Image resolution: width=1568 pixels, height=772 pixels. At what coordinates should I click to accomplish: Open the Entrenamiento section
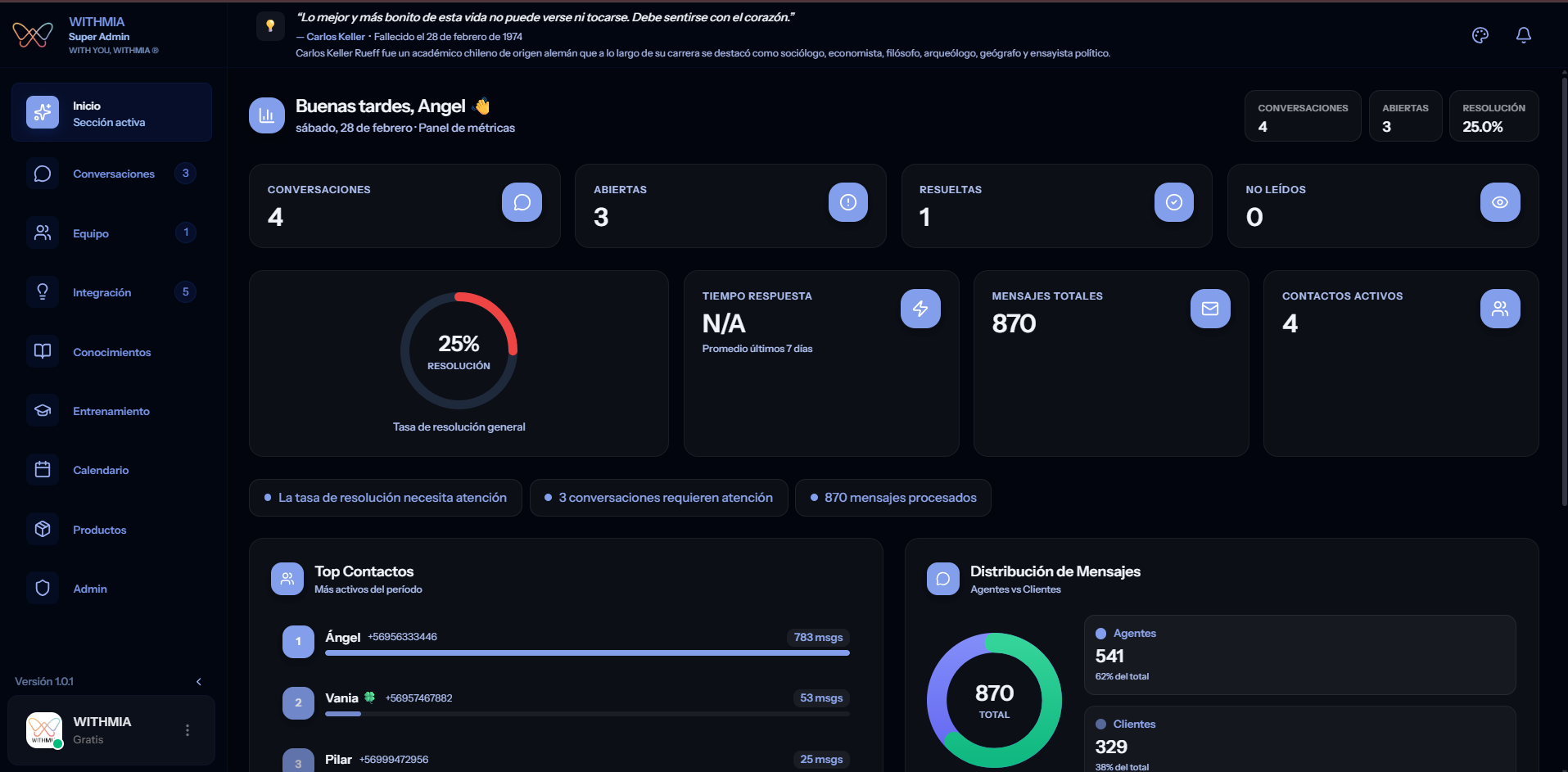pos(111,410)
